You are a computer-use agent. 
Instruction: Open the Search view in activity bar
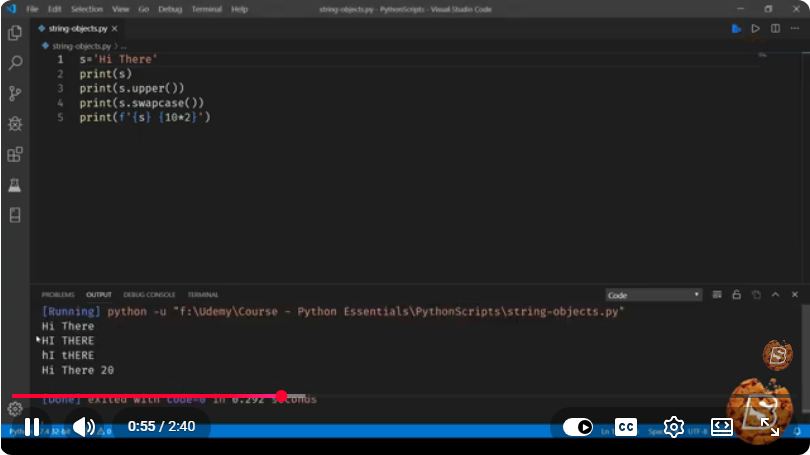pyautogui.click(x=15, y=63)
